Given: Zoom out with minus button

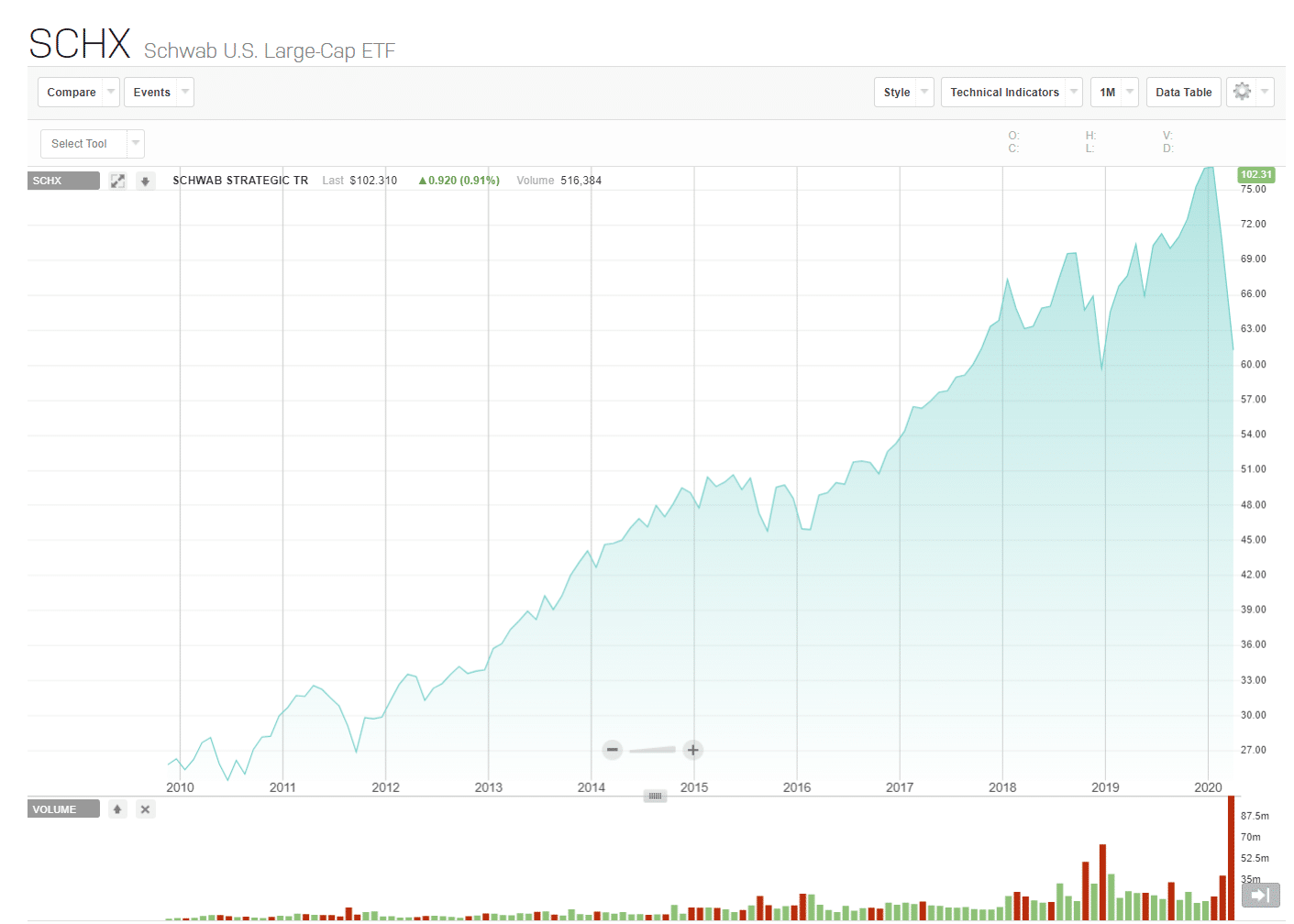Looking at the screenshot, I should [x=613, y=750].
